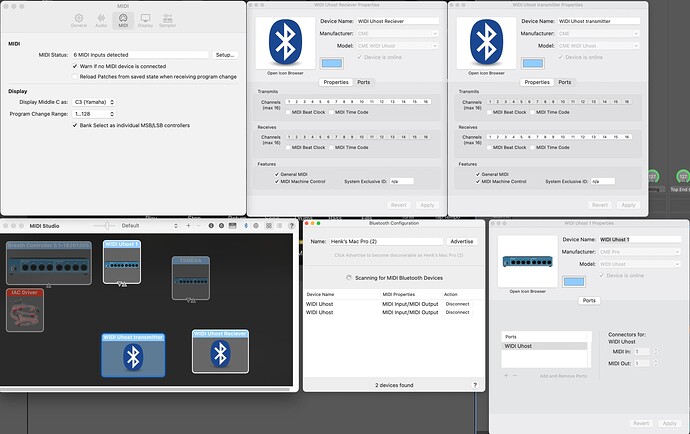
Task: Open color swatch in WIDI Uhost 1 Properties
Action: pyautogui.click(x=574, y=282)
